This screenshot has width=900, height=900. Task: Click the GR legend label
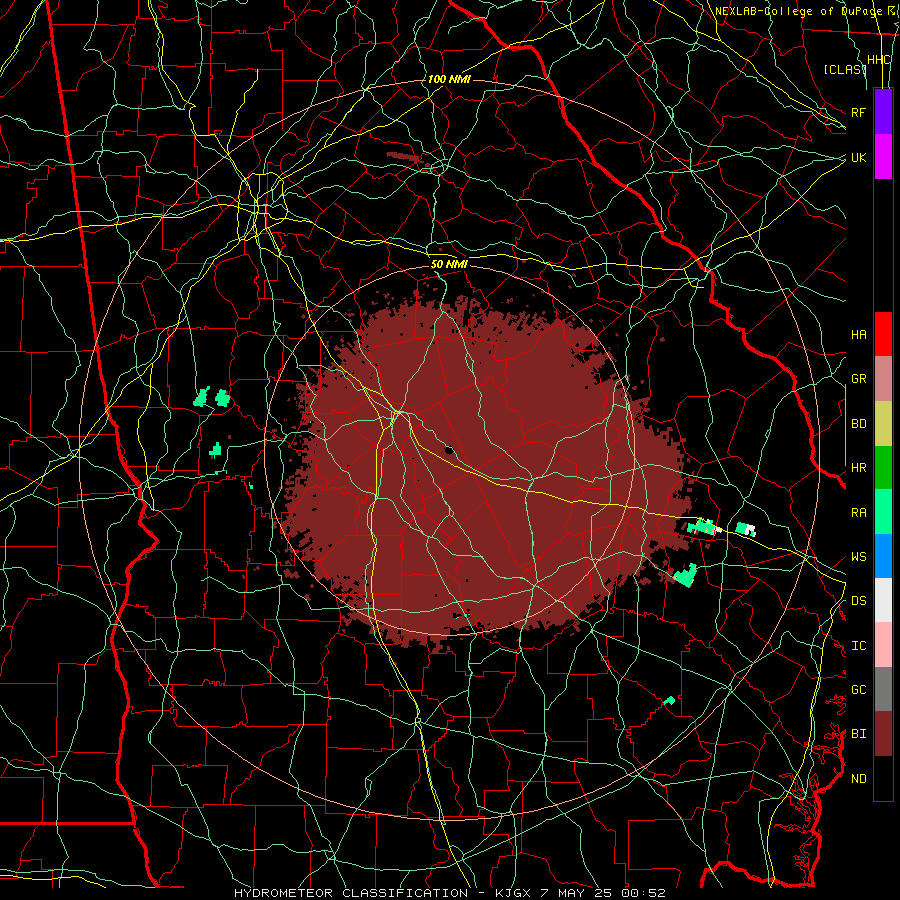tap(858, 379)
